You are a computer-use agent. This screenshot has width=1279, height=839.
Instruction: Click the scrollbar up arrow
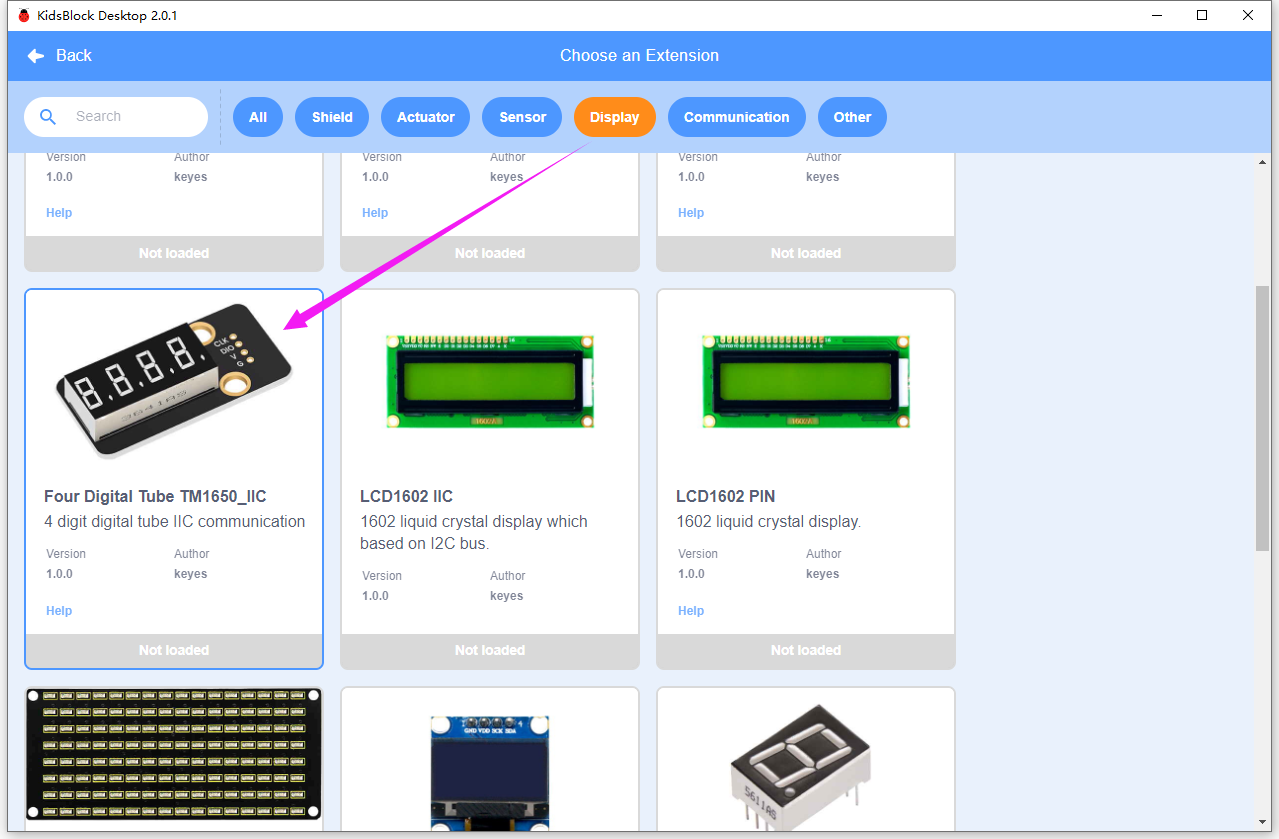(1262, 162)
